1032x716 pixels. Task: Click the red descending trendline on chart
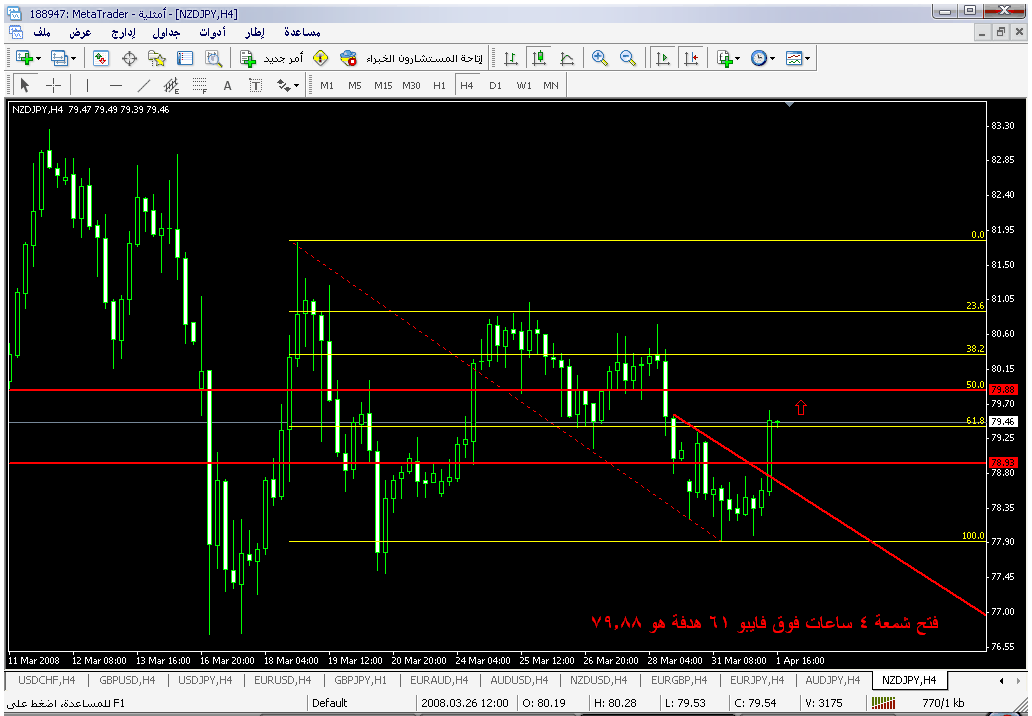click(900, 560)
